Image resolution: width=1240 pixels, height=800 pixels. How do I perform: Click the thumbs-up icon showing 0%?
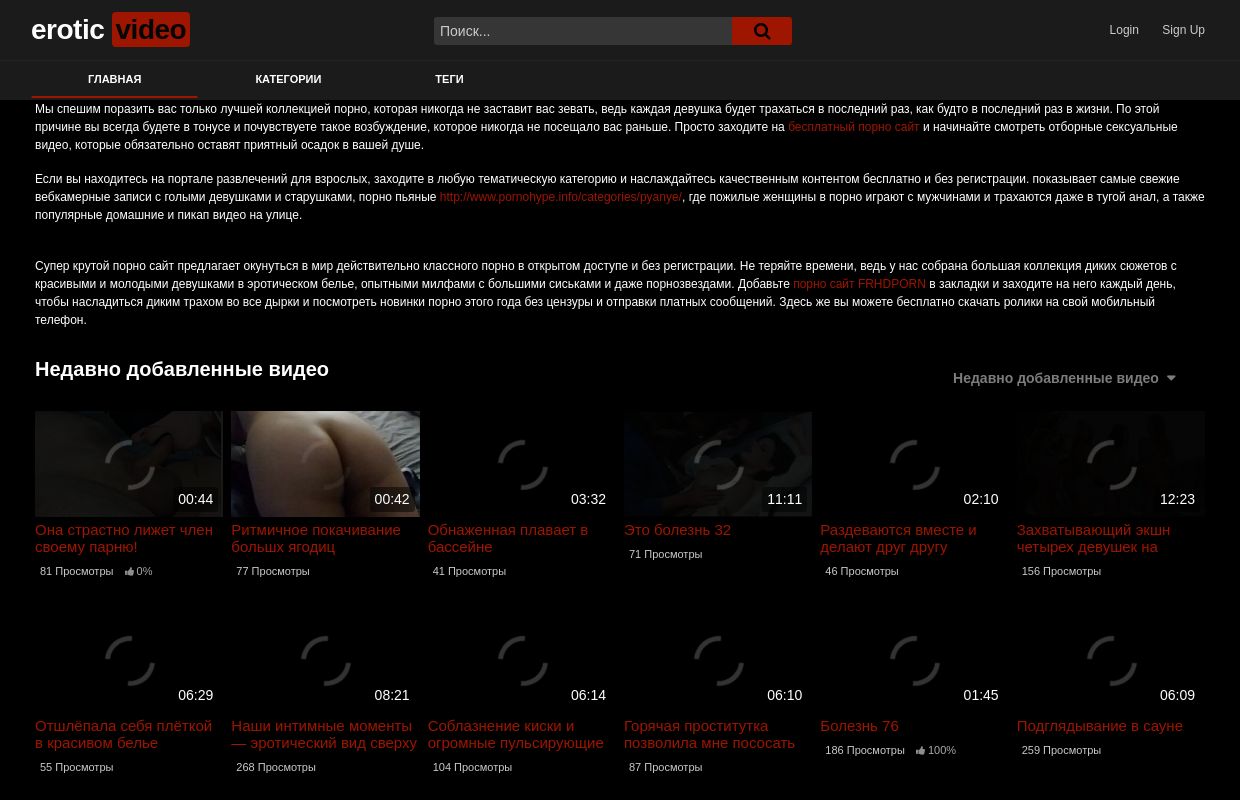(130, 571)
